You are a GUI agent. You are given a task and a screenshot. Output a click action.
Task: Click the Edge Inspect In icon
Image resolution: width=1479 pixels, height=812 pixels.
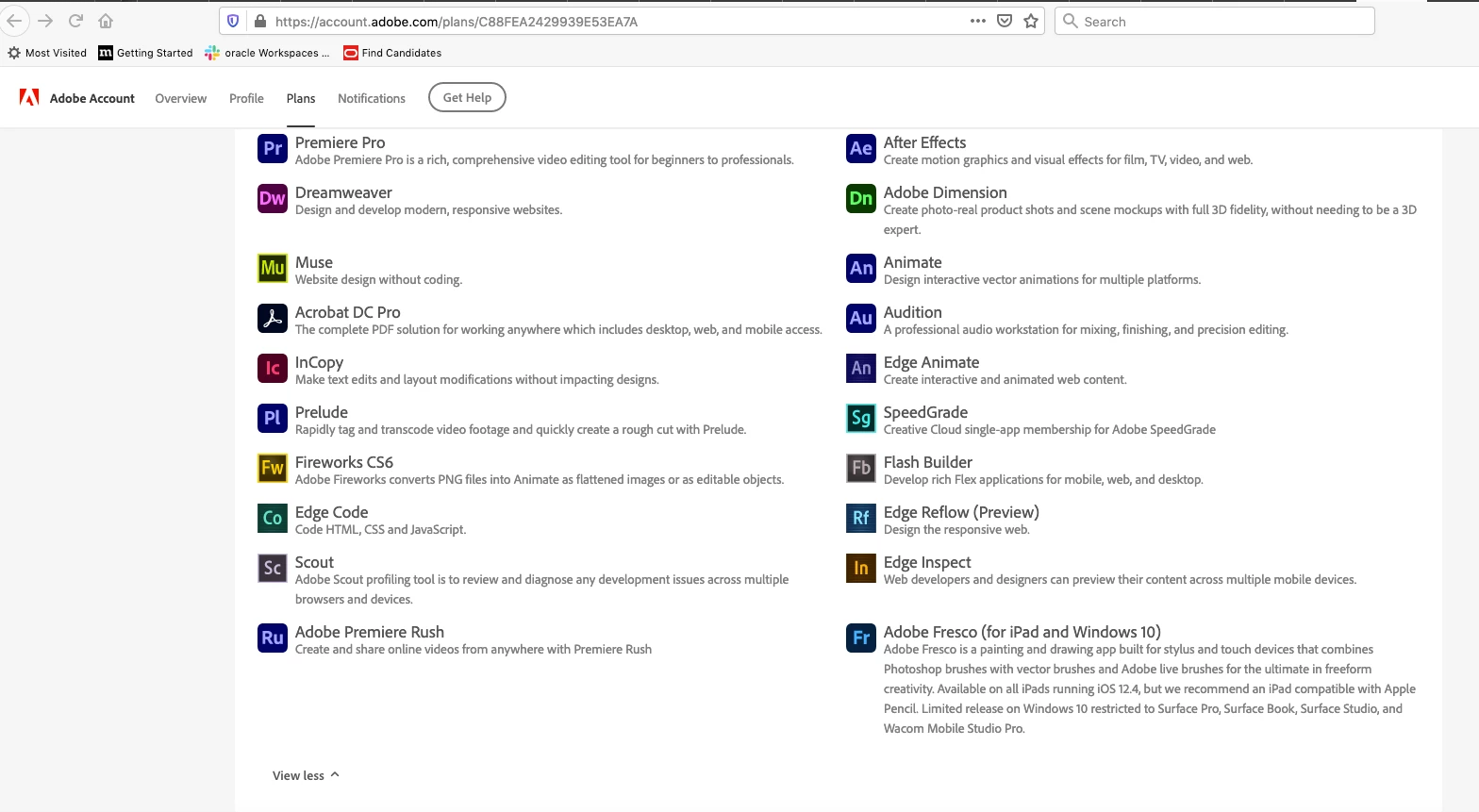(x=861, y=568)
